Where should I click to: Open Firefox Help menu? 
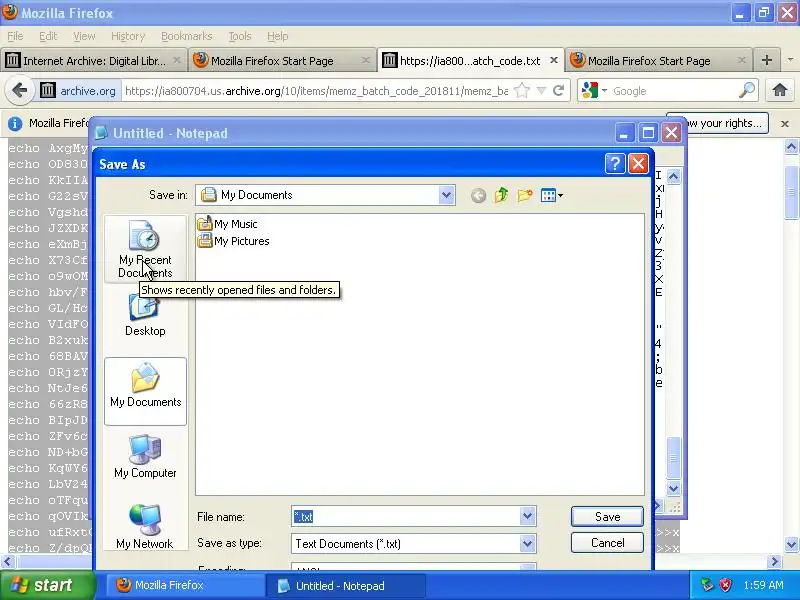pos(278,36)
